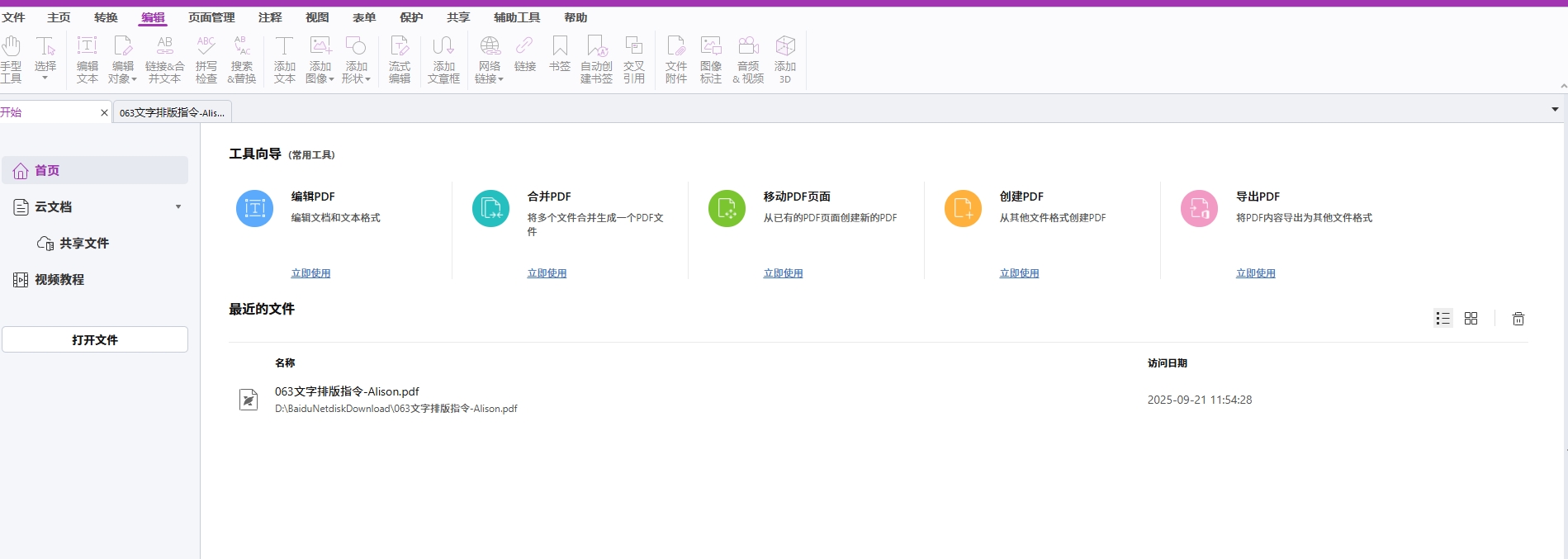Viewport: 1568px width, 559px height.
Task: Click the pink 导出PDF wizard icon
Action: click(x=1199, y=208)
